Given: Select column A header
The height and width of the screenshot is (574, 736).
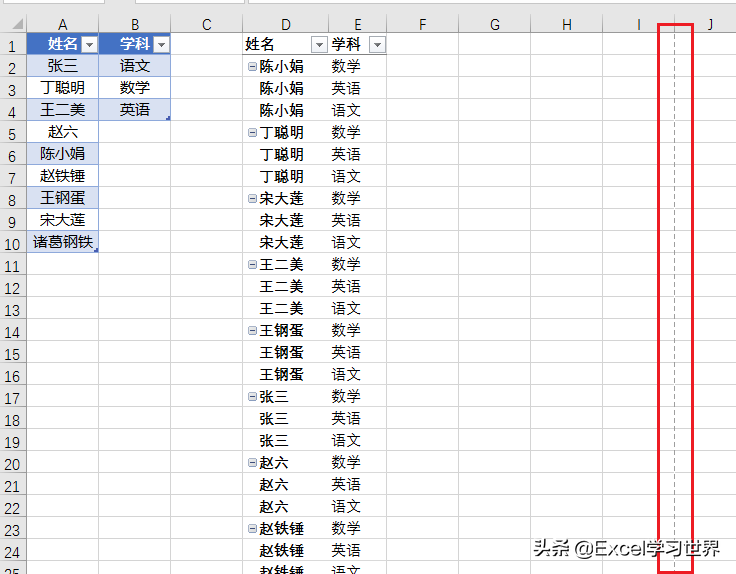Looking at the screenshot, I should click(62, 24).
